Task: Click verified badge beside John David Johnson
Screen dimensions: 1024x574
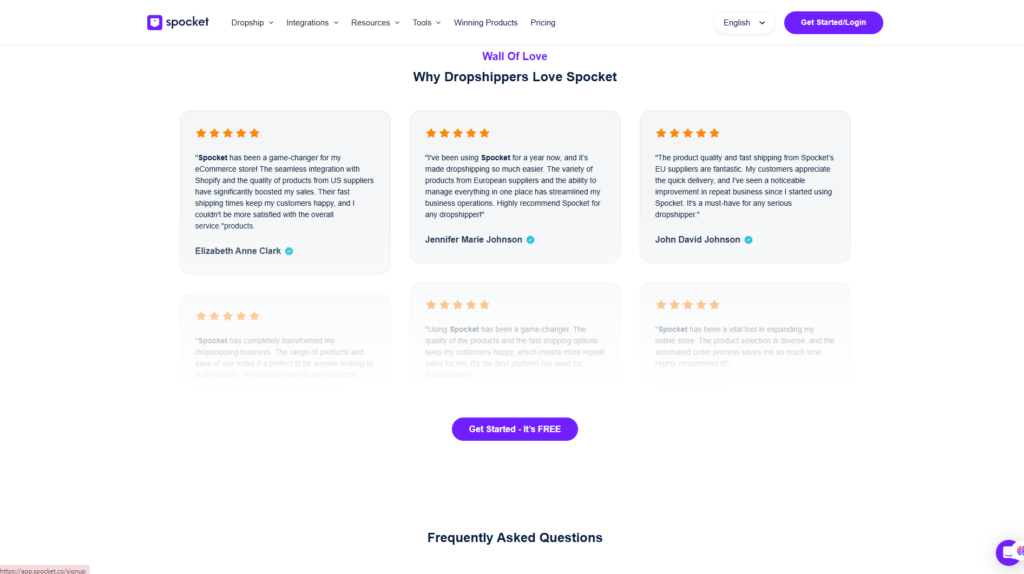Action: pos(748,240)
